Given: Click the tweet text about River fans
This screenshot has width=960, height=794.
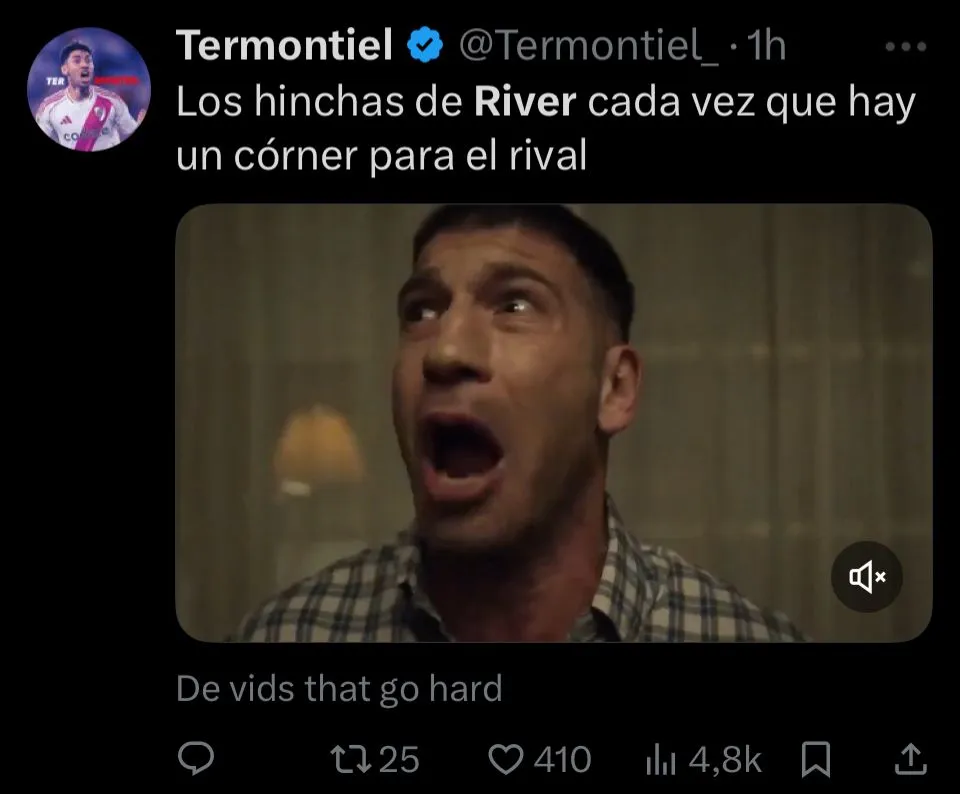Looking at the screenshot, I should click(x=546, y=128).
